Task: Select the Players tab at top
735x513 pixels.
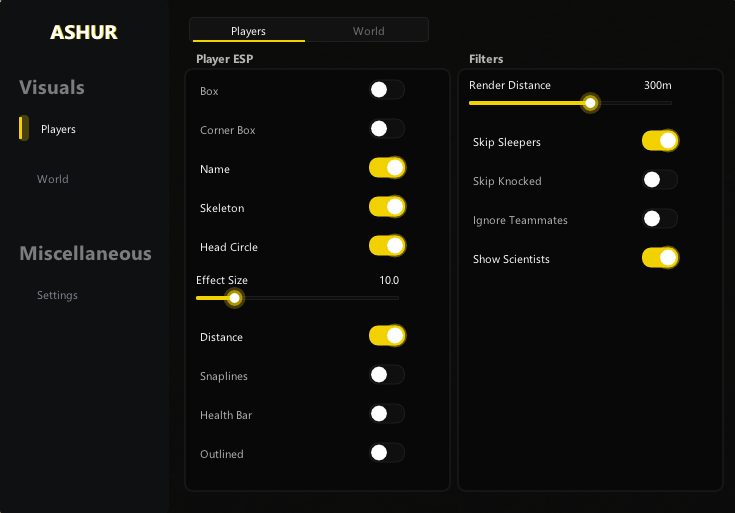Action: (x=248, y=31)
